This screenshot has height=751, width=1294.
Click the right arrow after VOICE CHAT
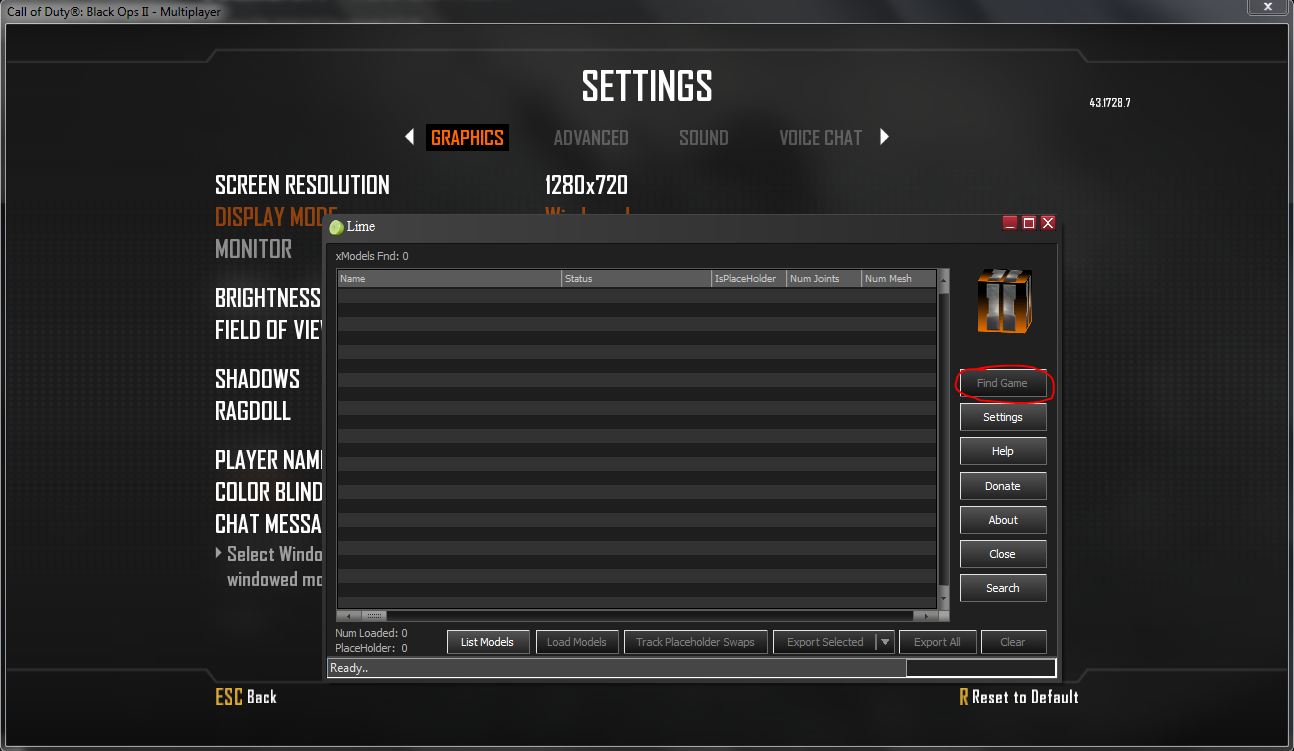884,137
